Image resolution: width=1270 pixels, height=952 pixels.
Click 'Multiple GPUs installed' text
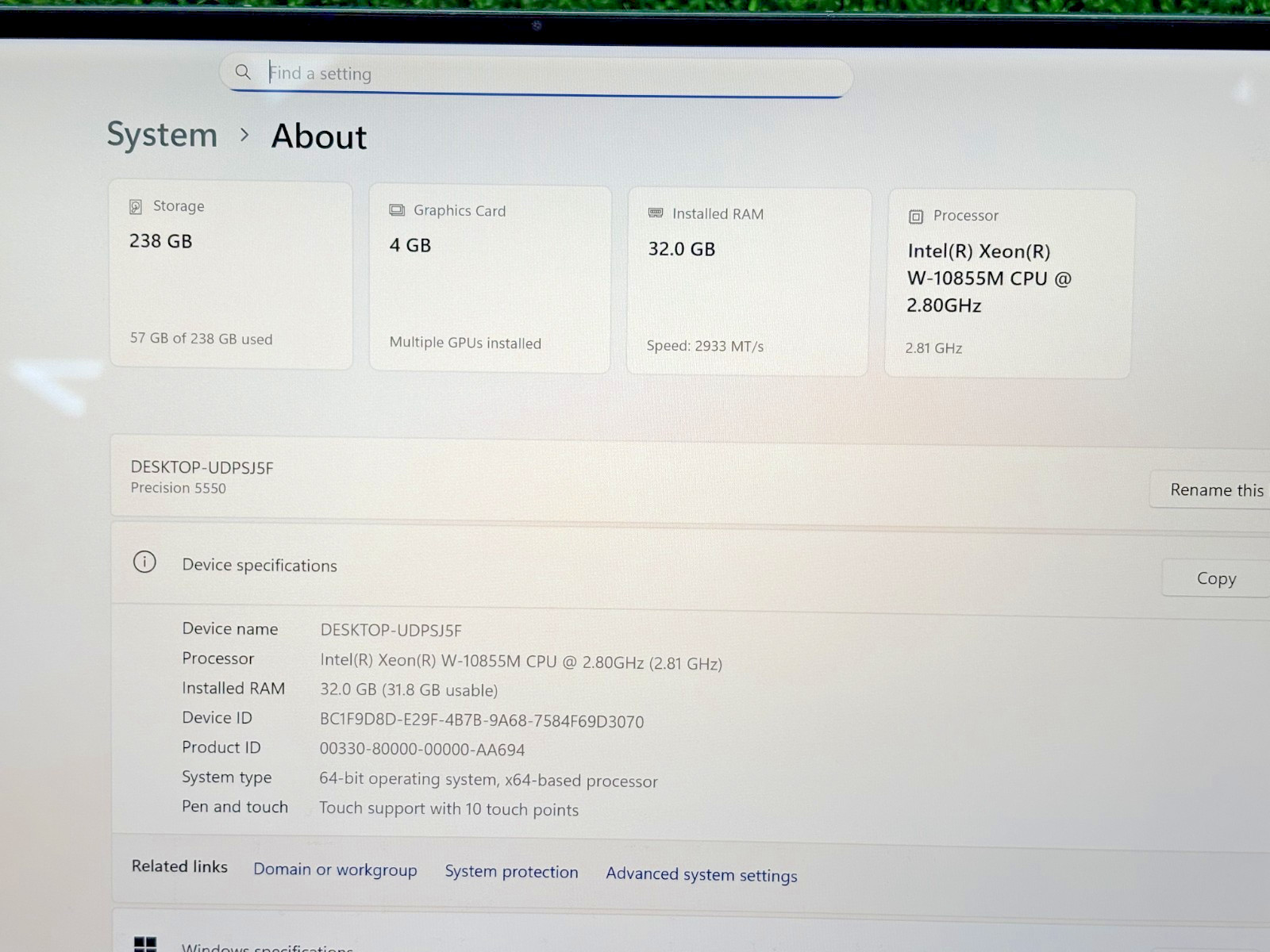click(465, 343)
